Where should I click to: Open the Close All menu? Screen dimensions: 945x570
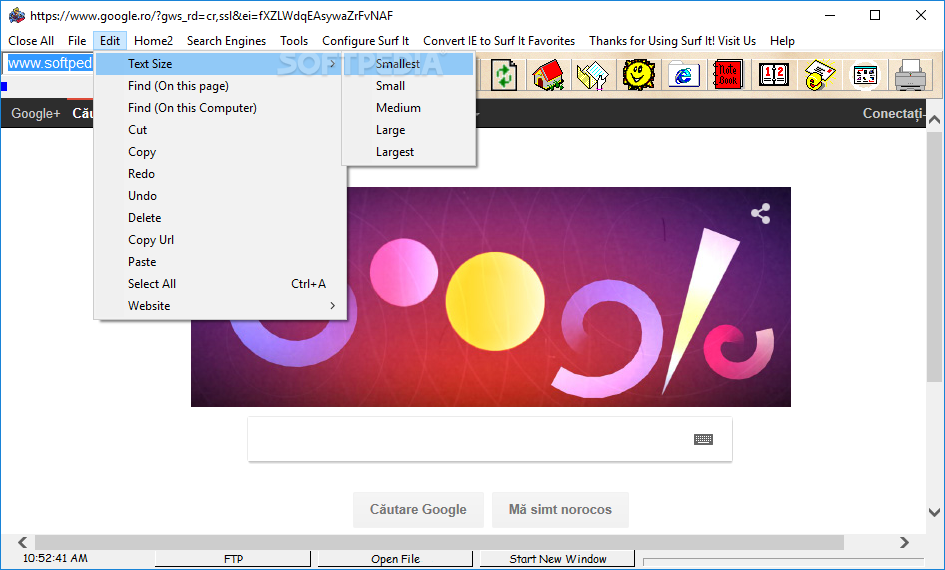click(31, 40)
